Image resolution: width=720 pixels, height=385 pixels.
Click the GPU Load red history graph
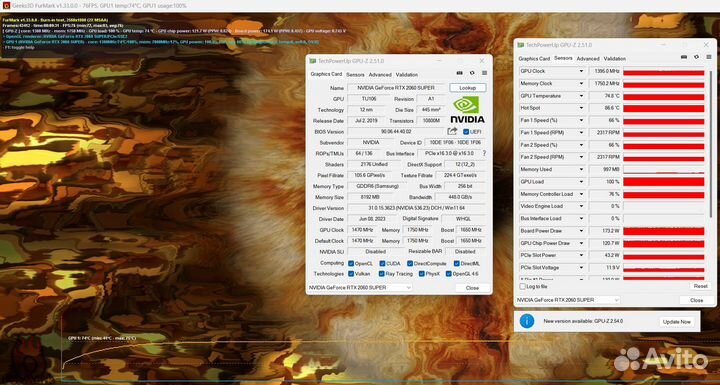[663, 182]
